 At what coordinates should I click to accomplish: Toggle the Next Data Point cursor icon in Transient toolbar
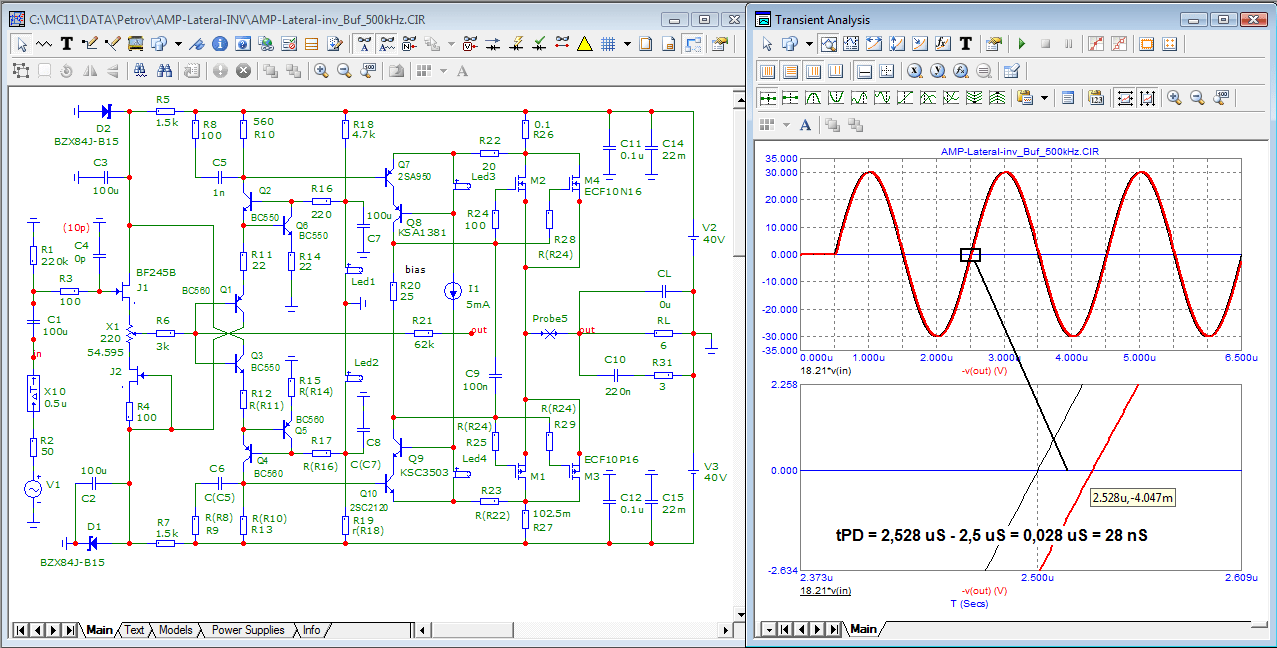coord(768,97)
